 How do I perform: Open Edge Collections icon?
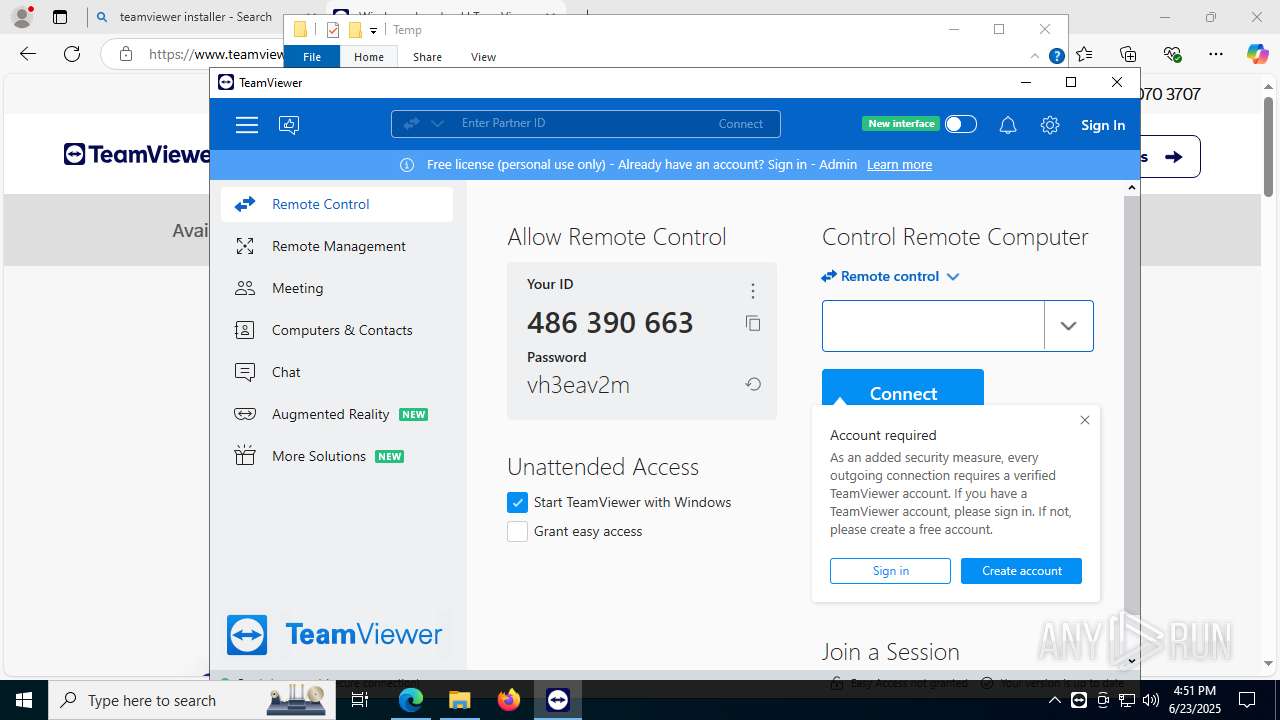(1128, 54)
